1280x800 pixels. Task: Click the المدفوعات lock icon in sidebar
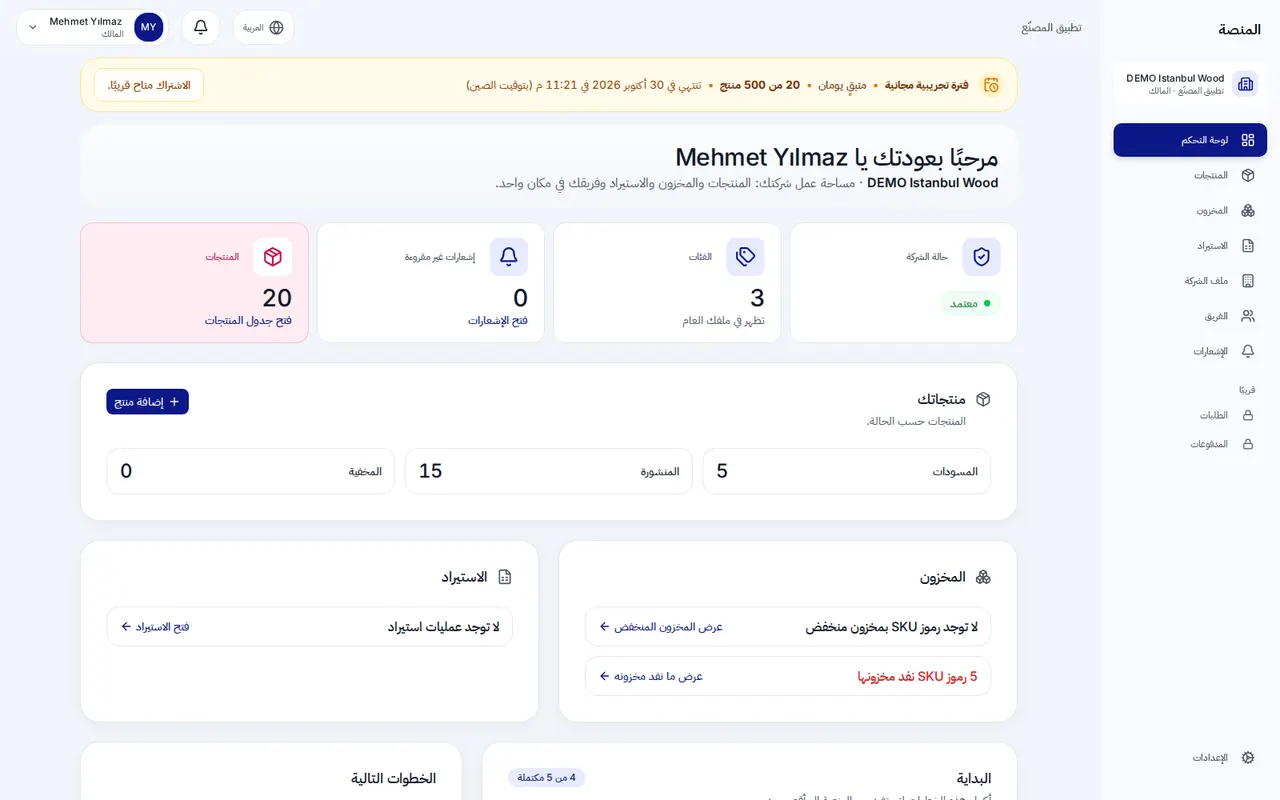point(1247,444)
